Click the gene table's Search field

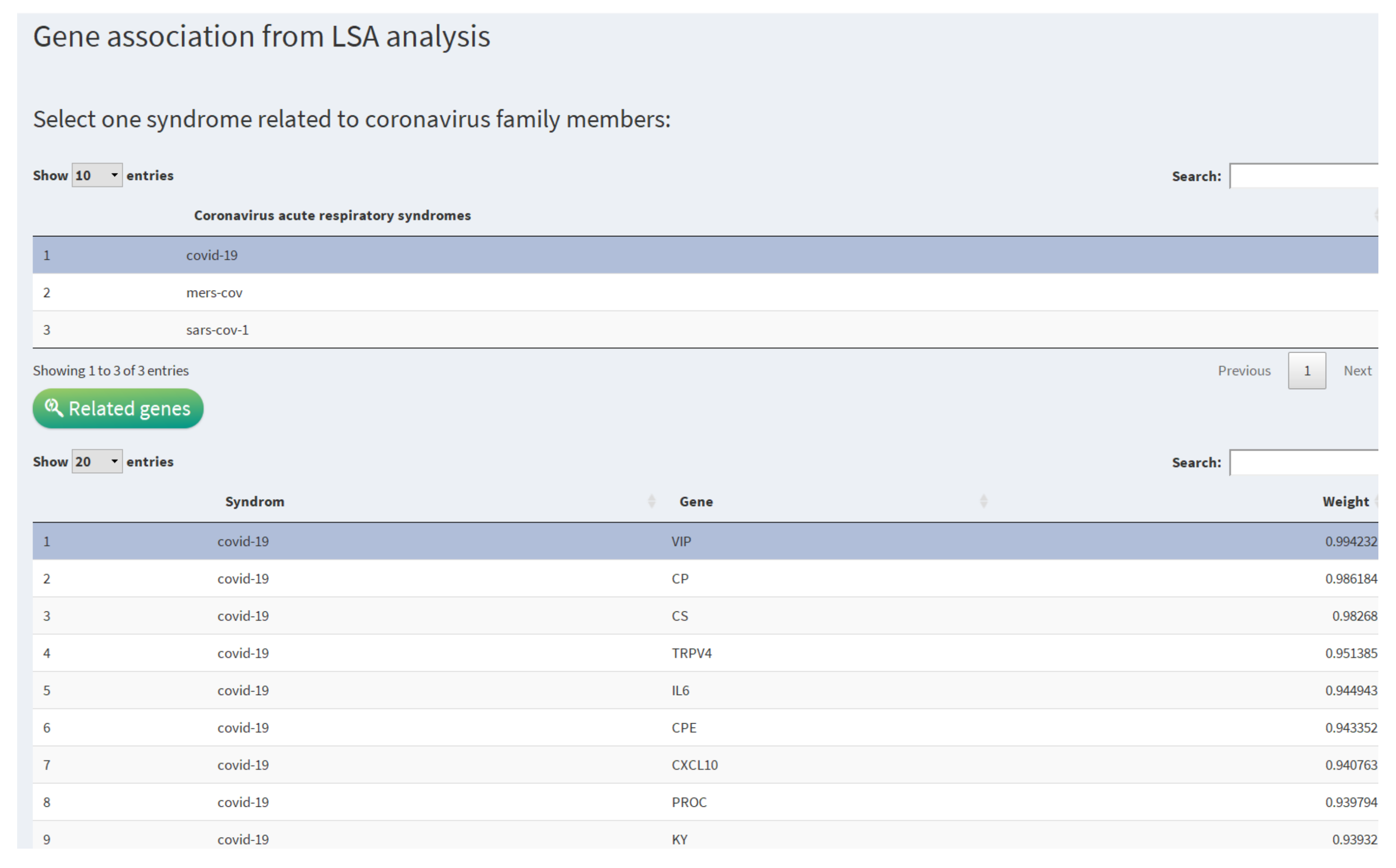coord(1303,463)
